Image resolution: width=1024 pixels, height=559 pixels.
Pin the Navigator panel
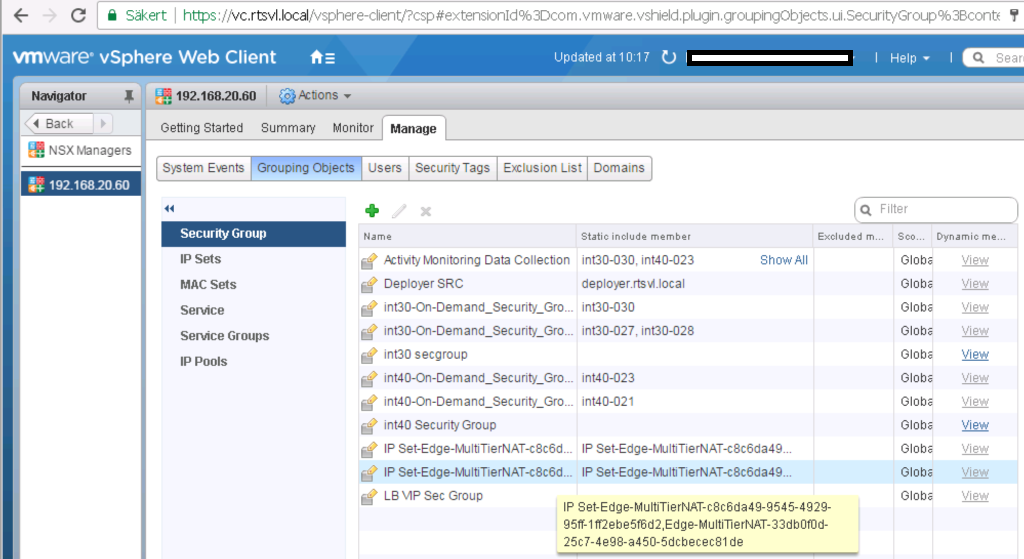(129, 96)
